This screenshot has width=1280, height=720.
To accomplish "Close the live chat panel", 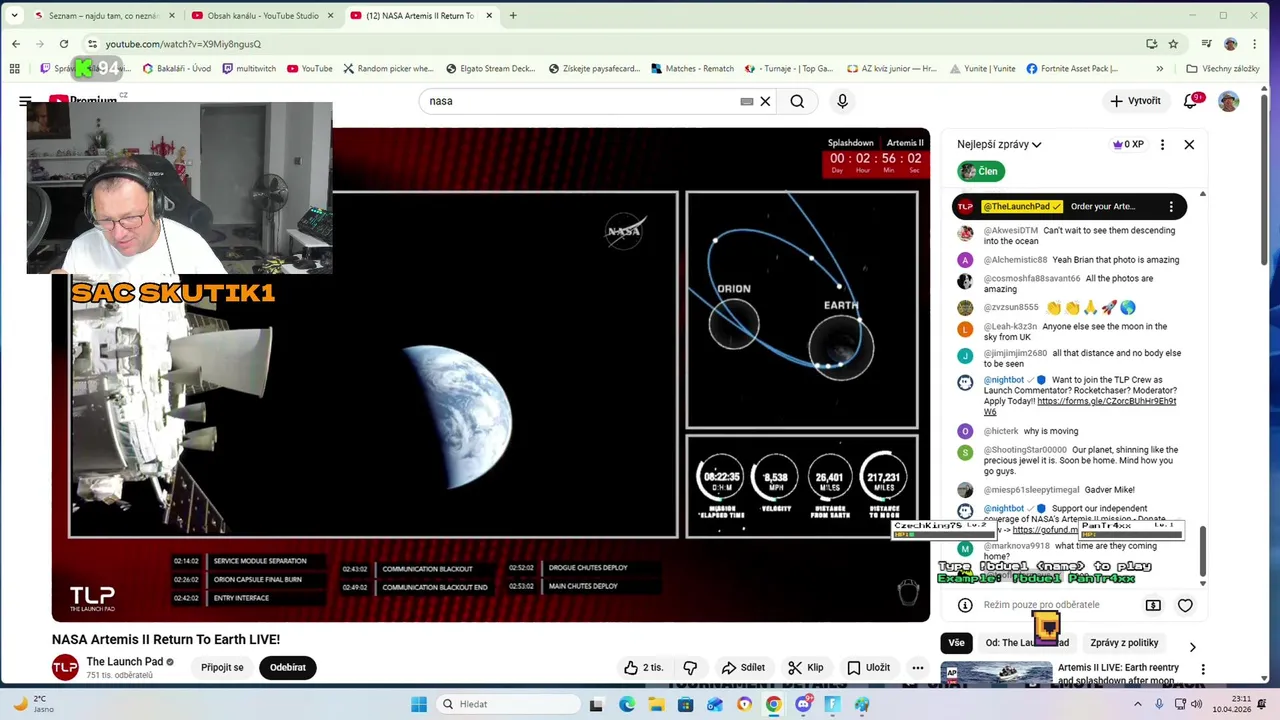I will (1189, 144).
